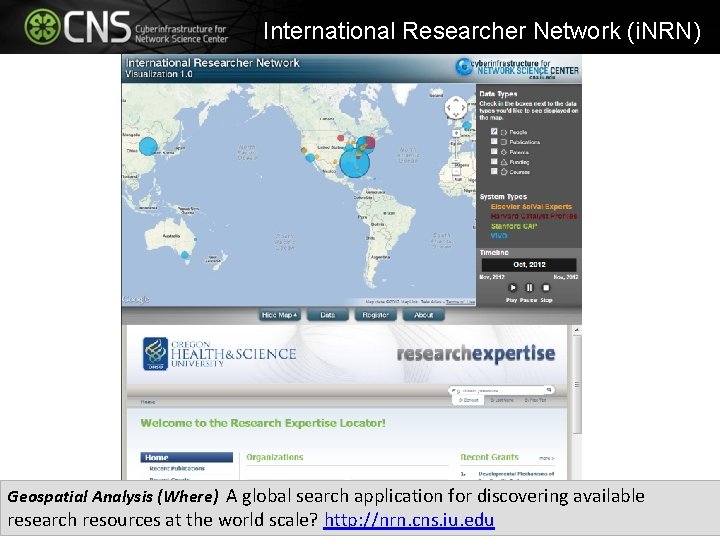This screenshot has width=720, height=540.
Task: Select the small blue marker in Australia
Action: [x=185, y=255]
